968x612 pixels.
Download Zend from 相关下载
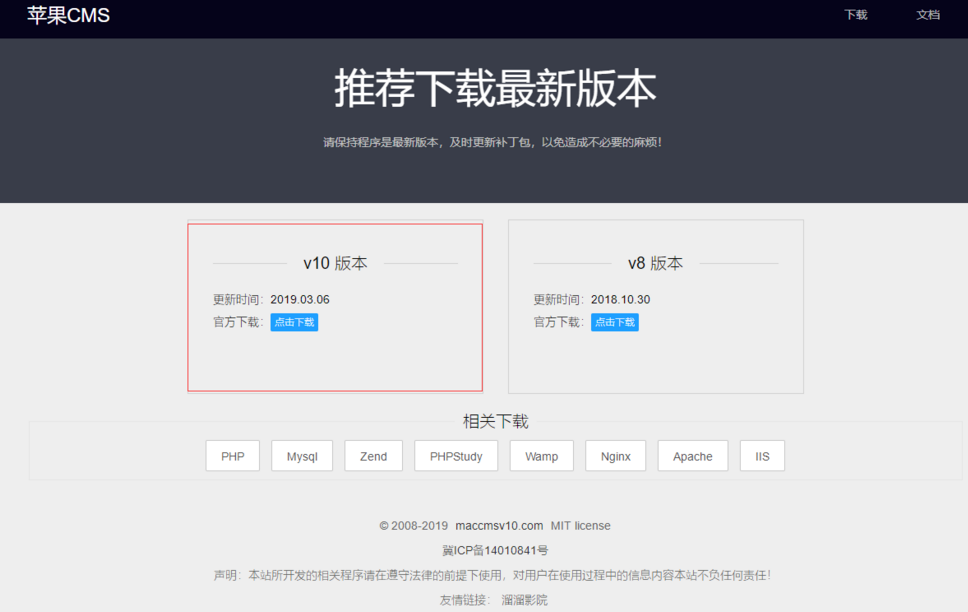[x=373, y=455]
